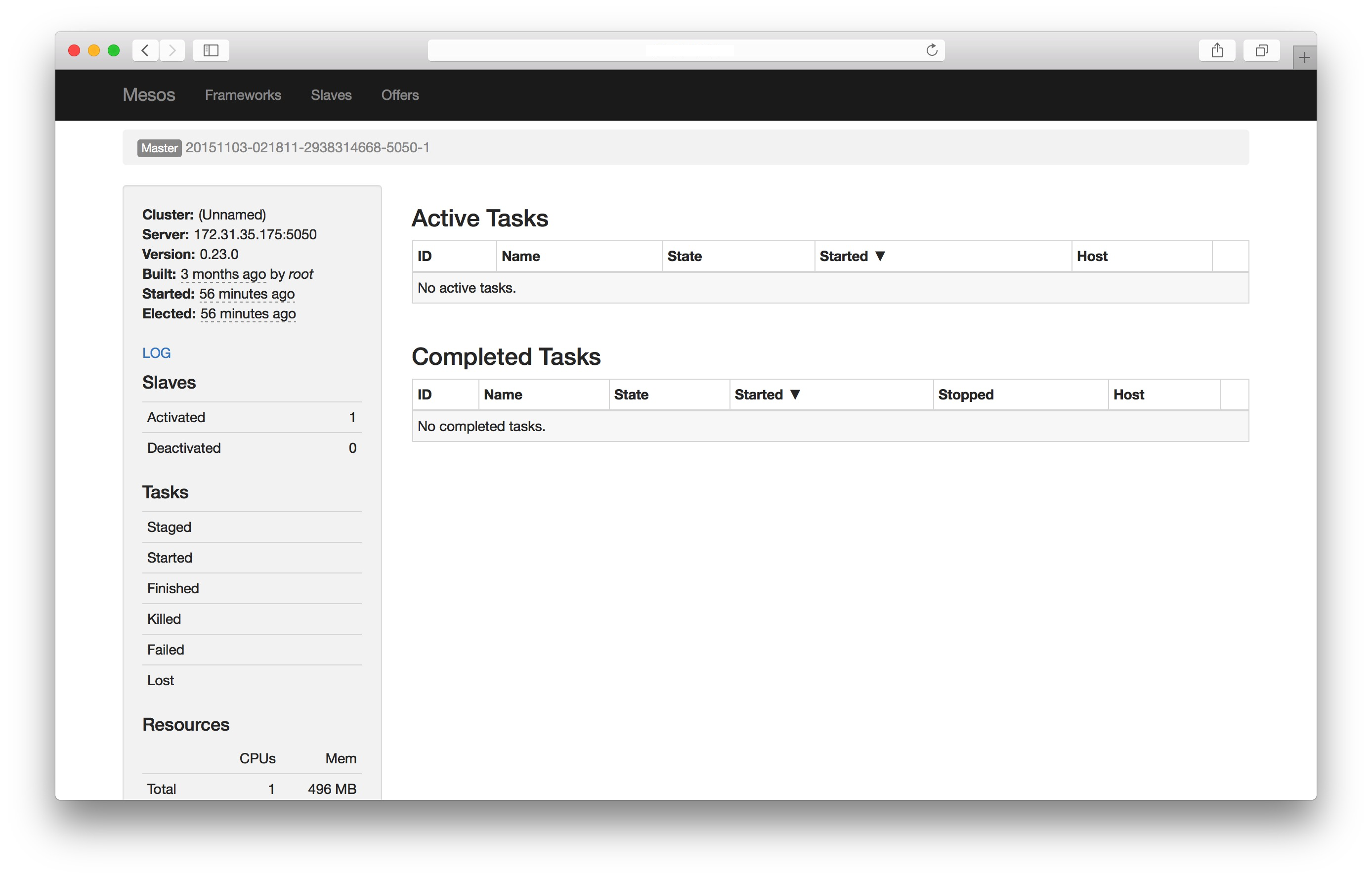This screenshot has height=879, width=1372.
Task: Click the Activated slaves row
Action: coord(252,417)
